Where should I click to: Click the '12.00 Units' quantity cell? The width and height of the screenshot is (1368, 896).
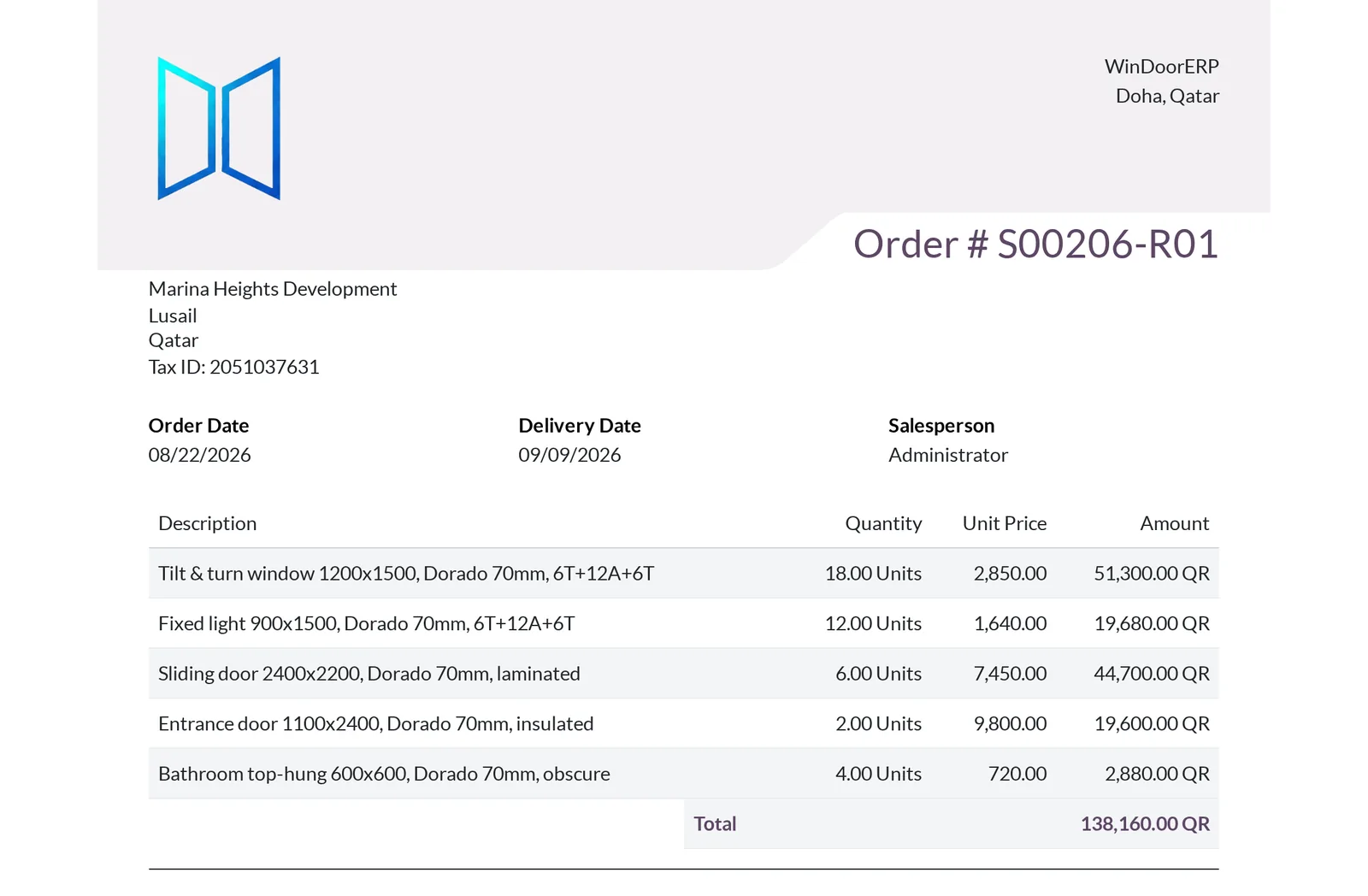tap(873, 623)
